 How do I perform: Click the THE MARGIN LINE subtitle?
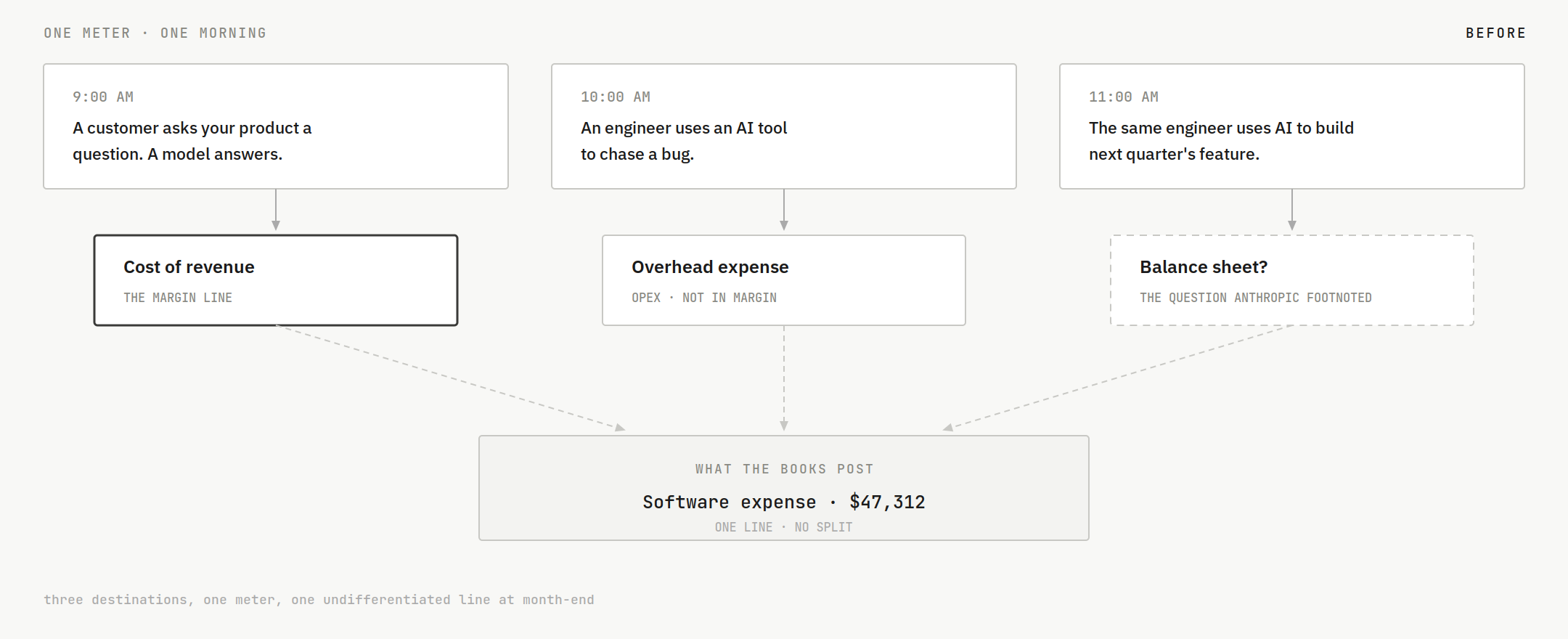178,298
